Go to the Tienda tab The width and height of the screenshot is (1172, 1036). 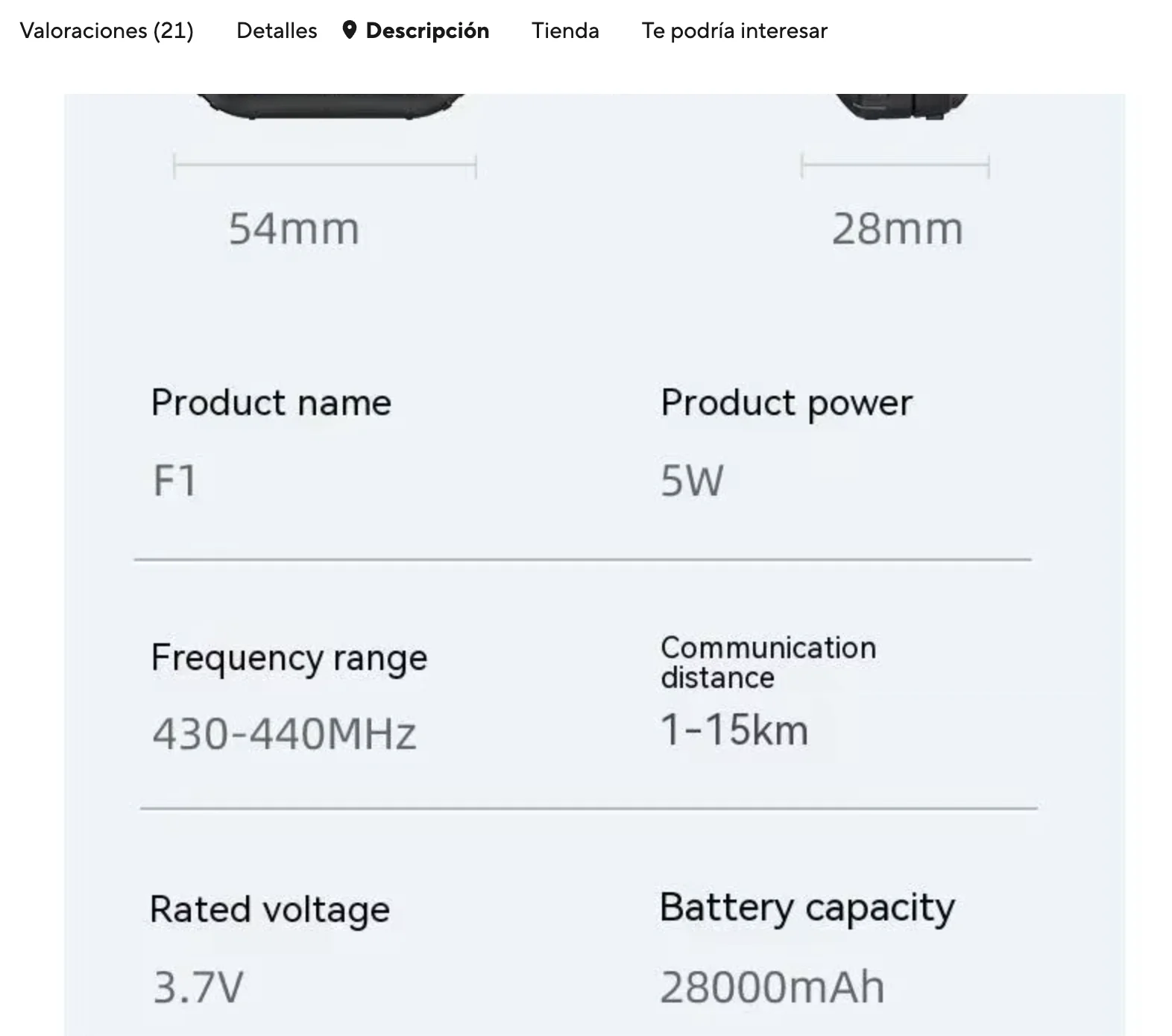click(565, 31)
